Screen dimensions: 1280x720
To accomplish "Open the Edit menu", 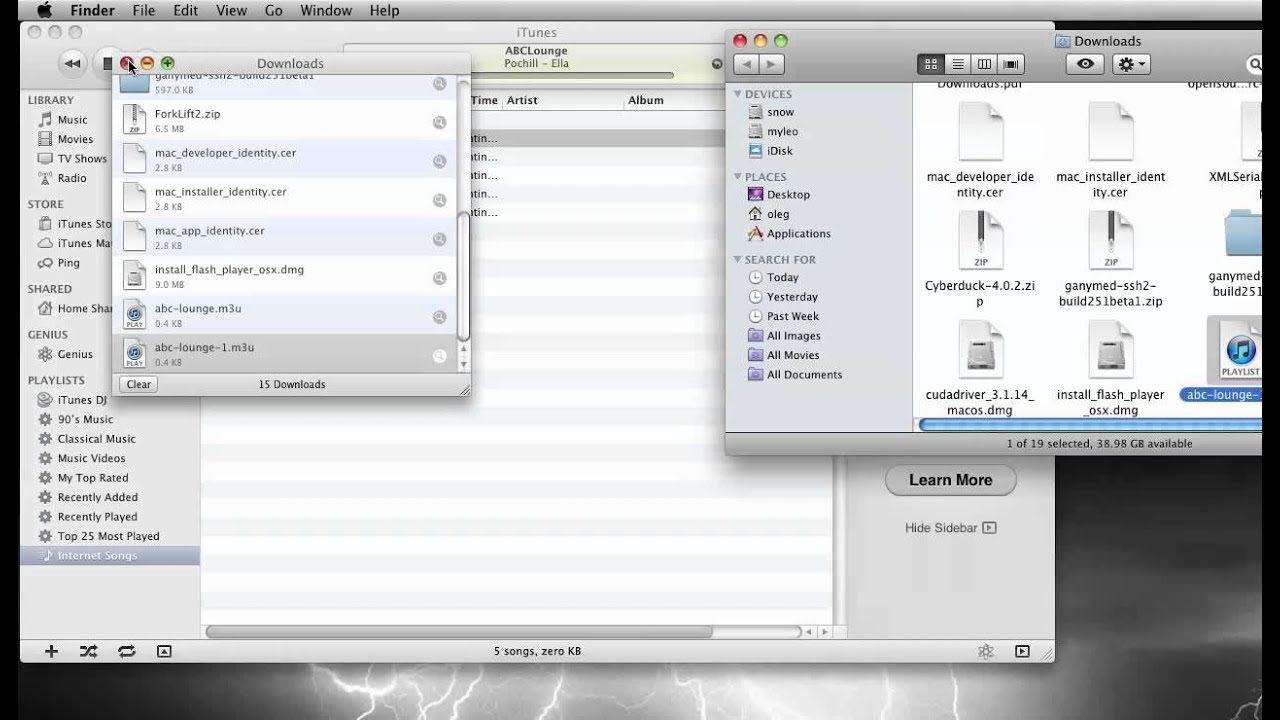I will [185, 10].
